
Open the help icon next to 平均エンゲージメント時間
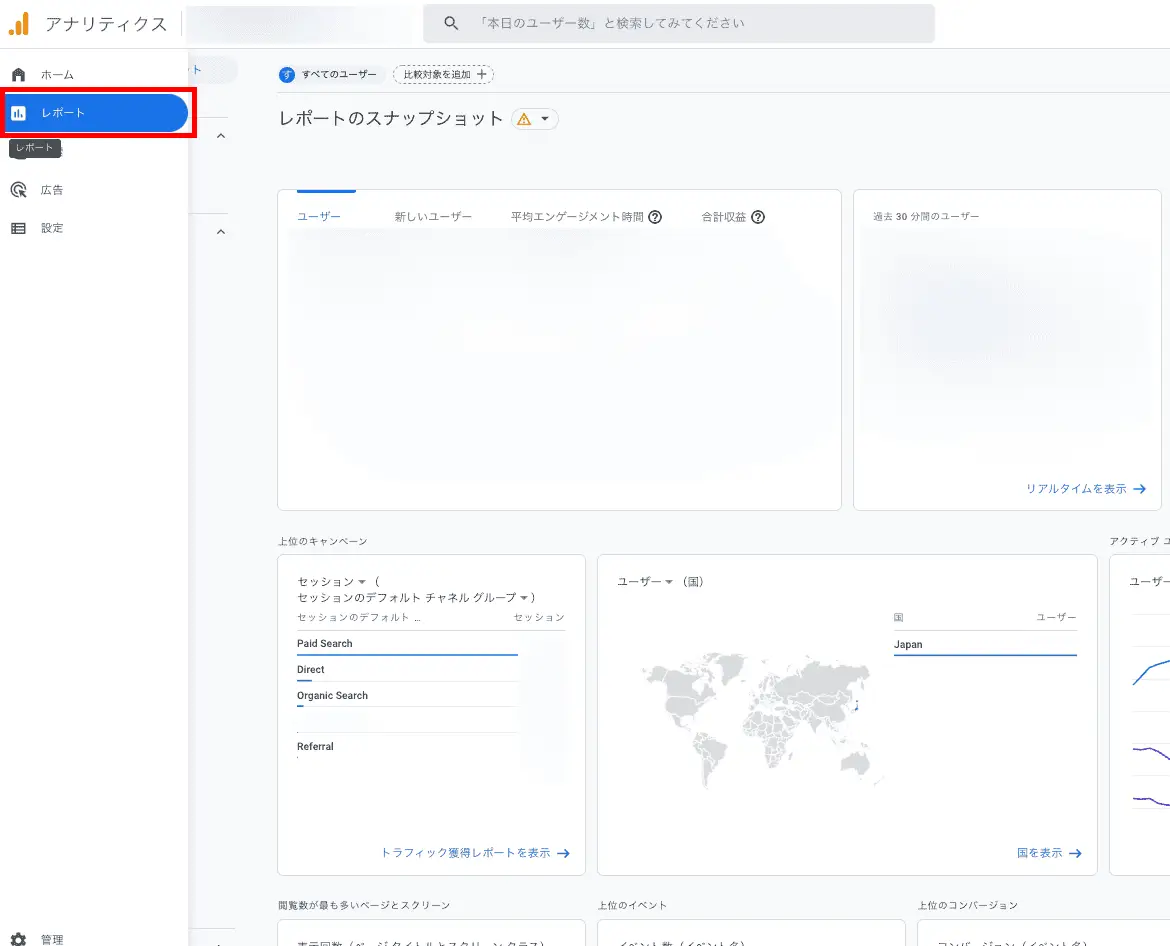[654, 215]
